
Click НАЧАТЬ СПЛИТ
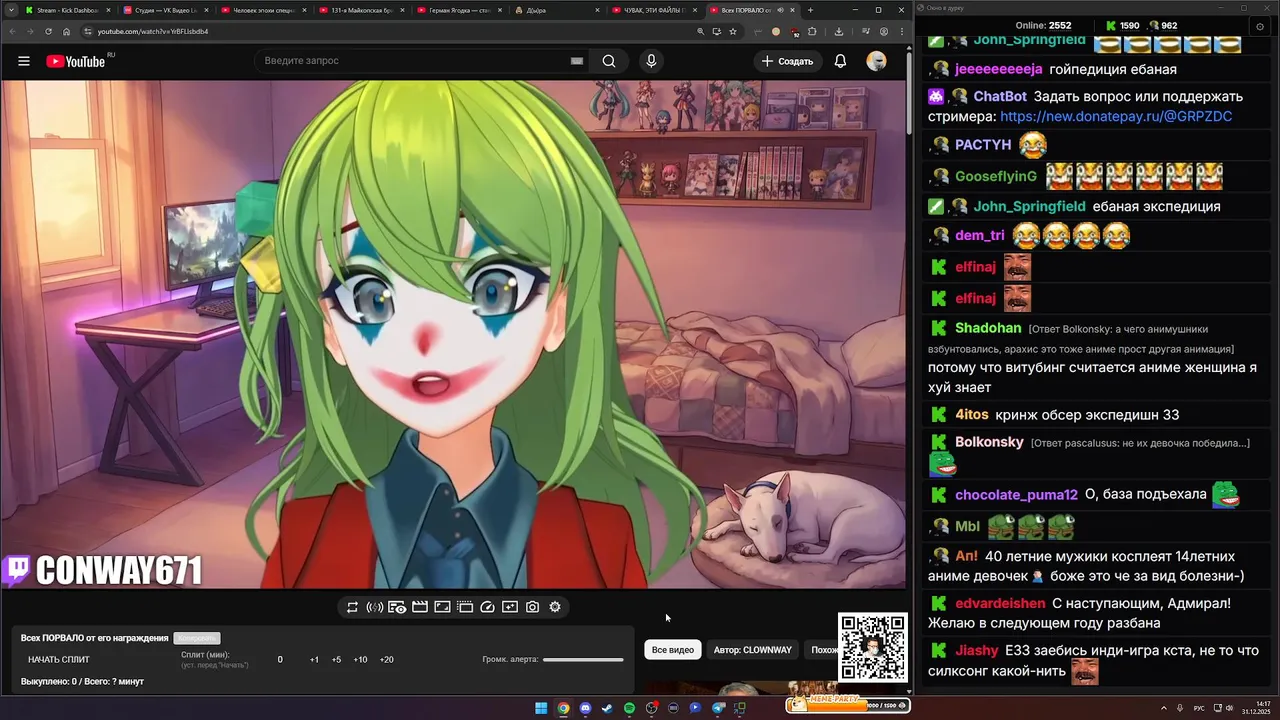pyautogui.click(x=59, y=660)
